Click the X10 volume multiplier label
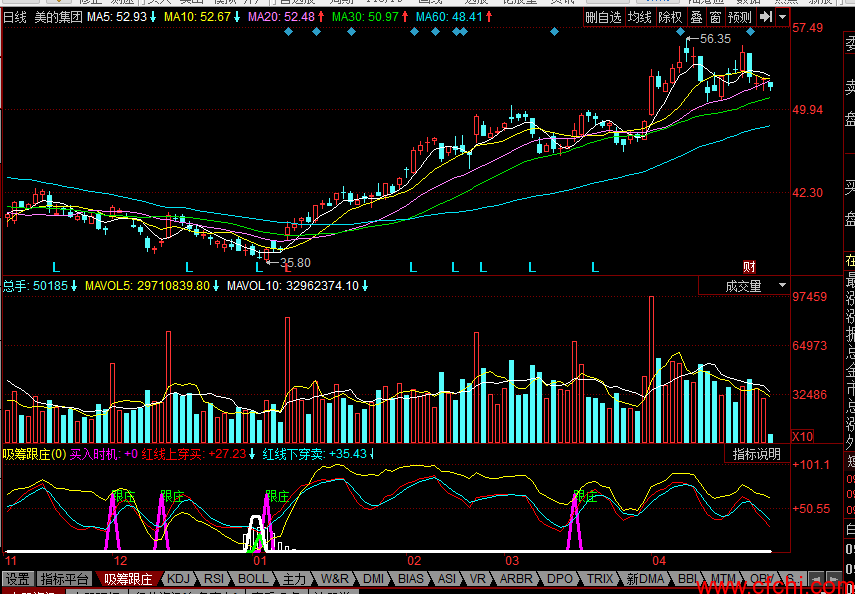 click(x=803, y=436)
